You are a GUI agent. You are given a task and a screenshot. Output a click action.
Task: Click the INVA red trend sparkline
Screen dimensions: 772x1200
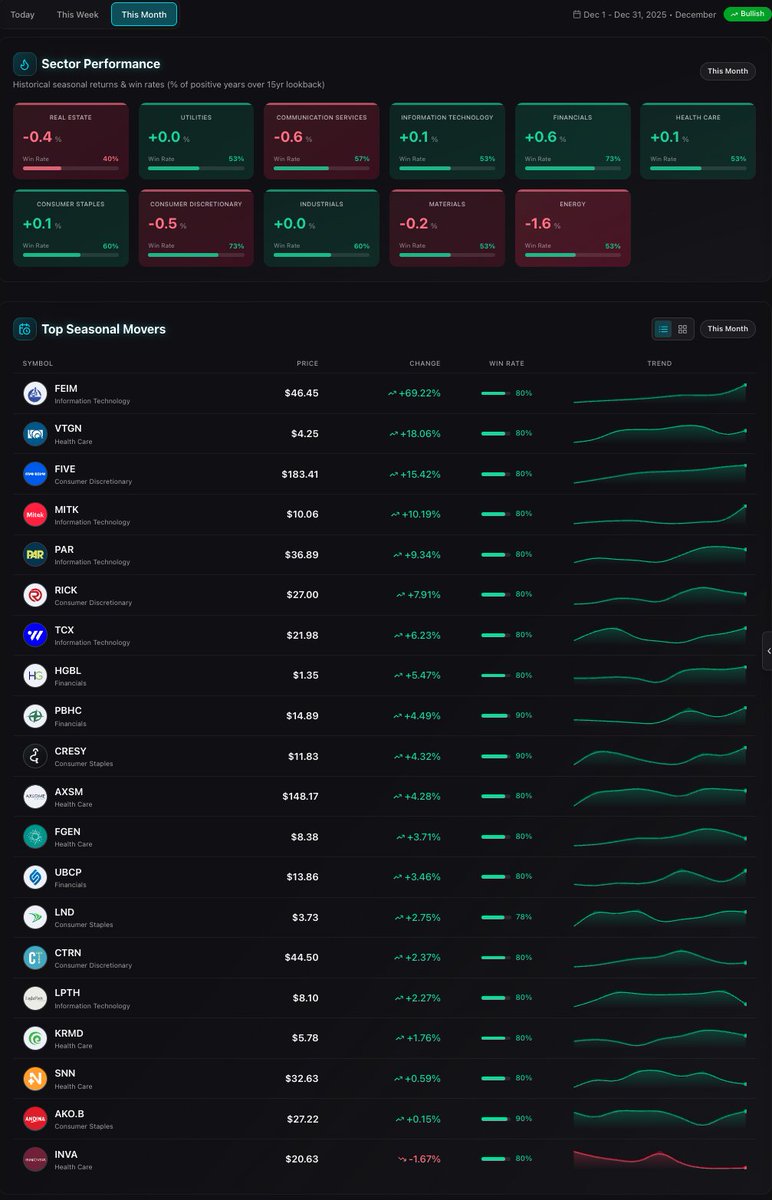pyautogui.click(x=660, y=1160)
